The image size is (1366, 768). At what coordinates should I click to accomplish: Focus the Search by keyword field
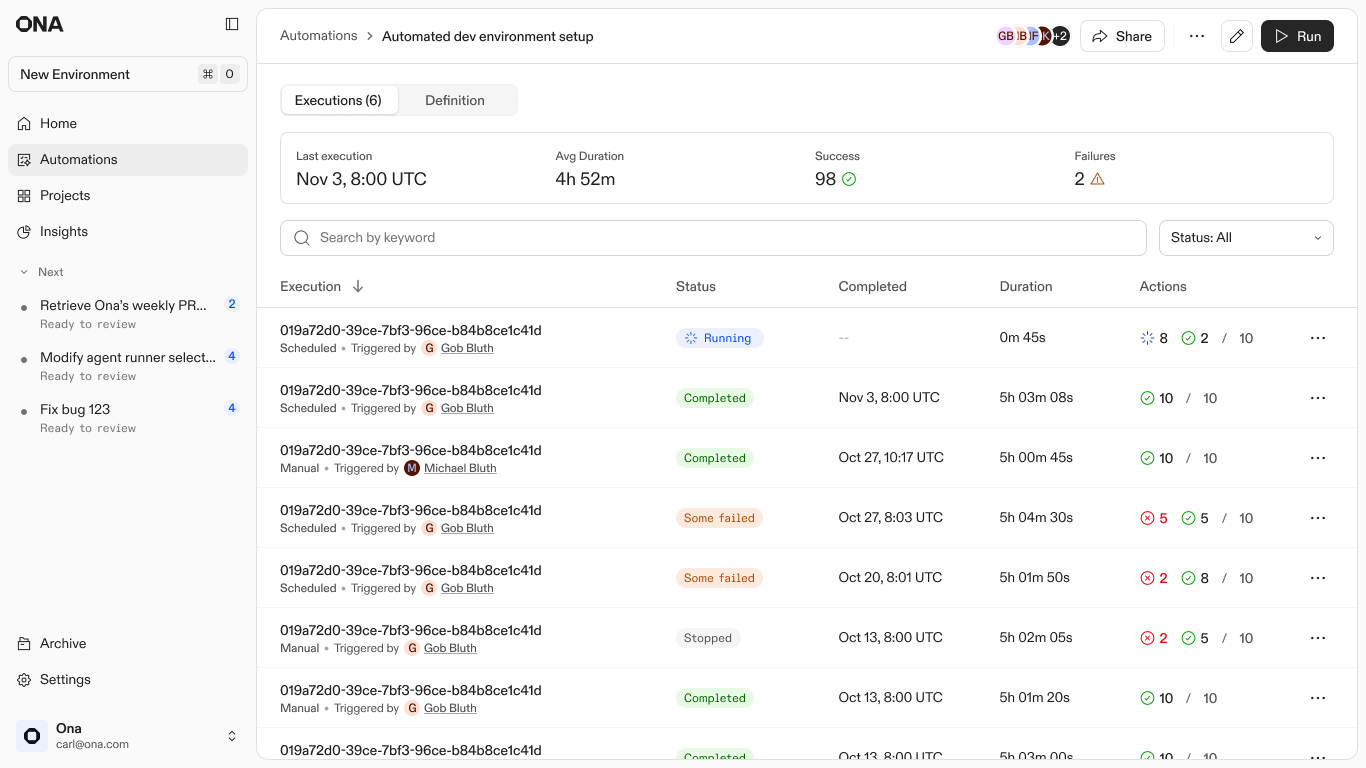(713, 238)
